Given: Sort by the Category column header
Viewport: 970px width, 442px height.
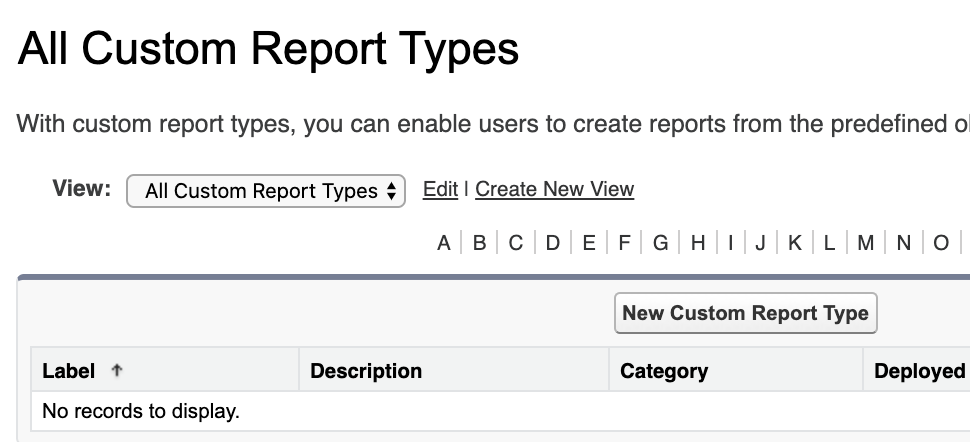Looking at the screenshot, I should (664, 371).
